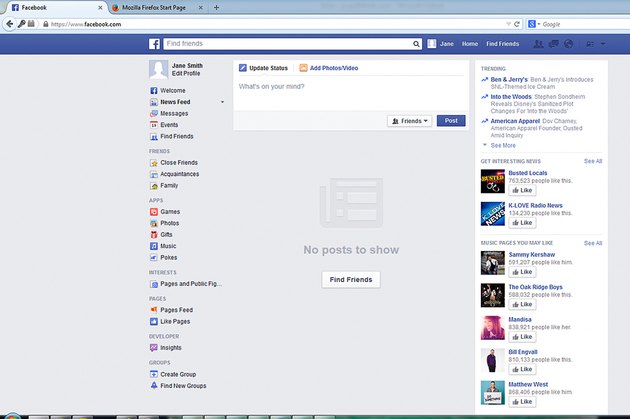Screen dimensions: 630x419
Task: Click the Find New Groups icon
Action: (x=153, y=386)
